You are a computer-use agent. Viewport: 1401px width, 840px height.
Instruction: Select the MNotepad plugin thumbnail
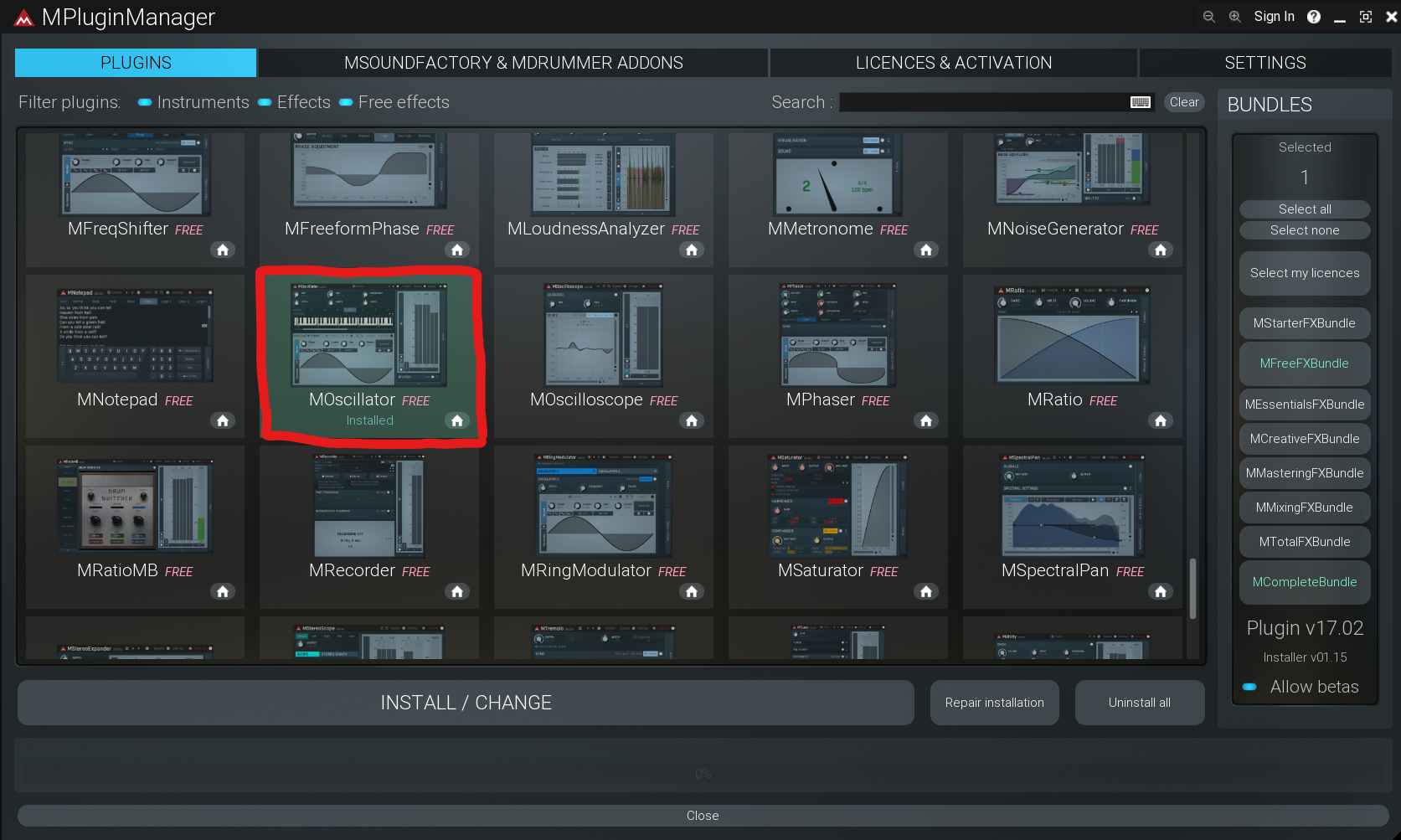135,335
